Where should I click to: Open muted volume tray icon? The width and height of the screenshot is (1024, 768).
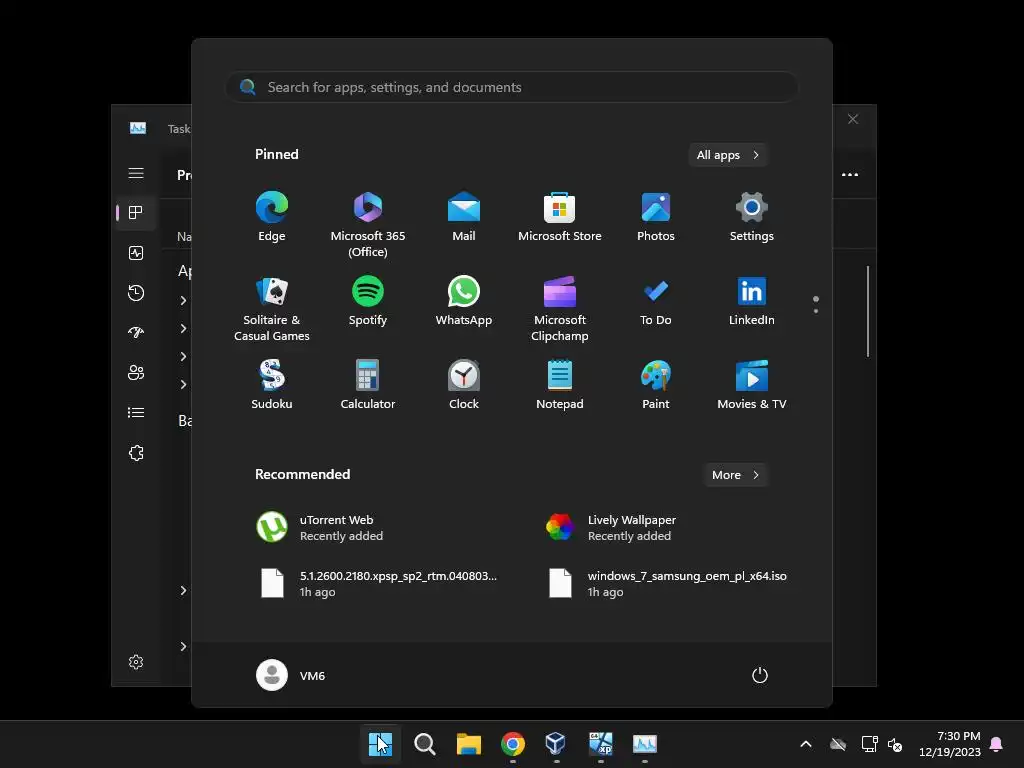(895, 744)
